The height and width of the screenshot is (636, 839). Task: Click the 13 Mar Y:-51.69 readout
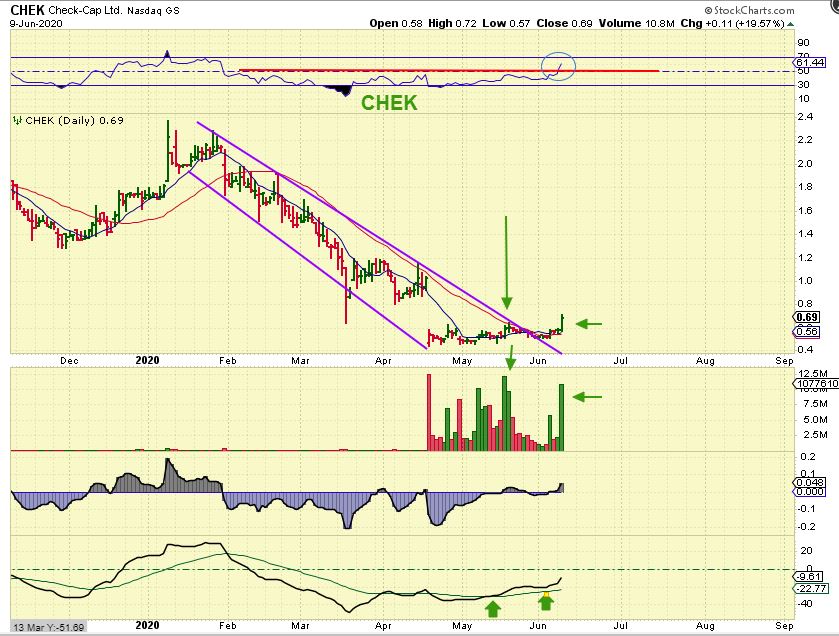pyautogui.click(x=49, y=627)
